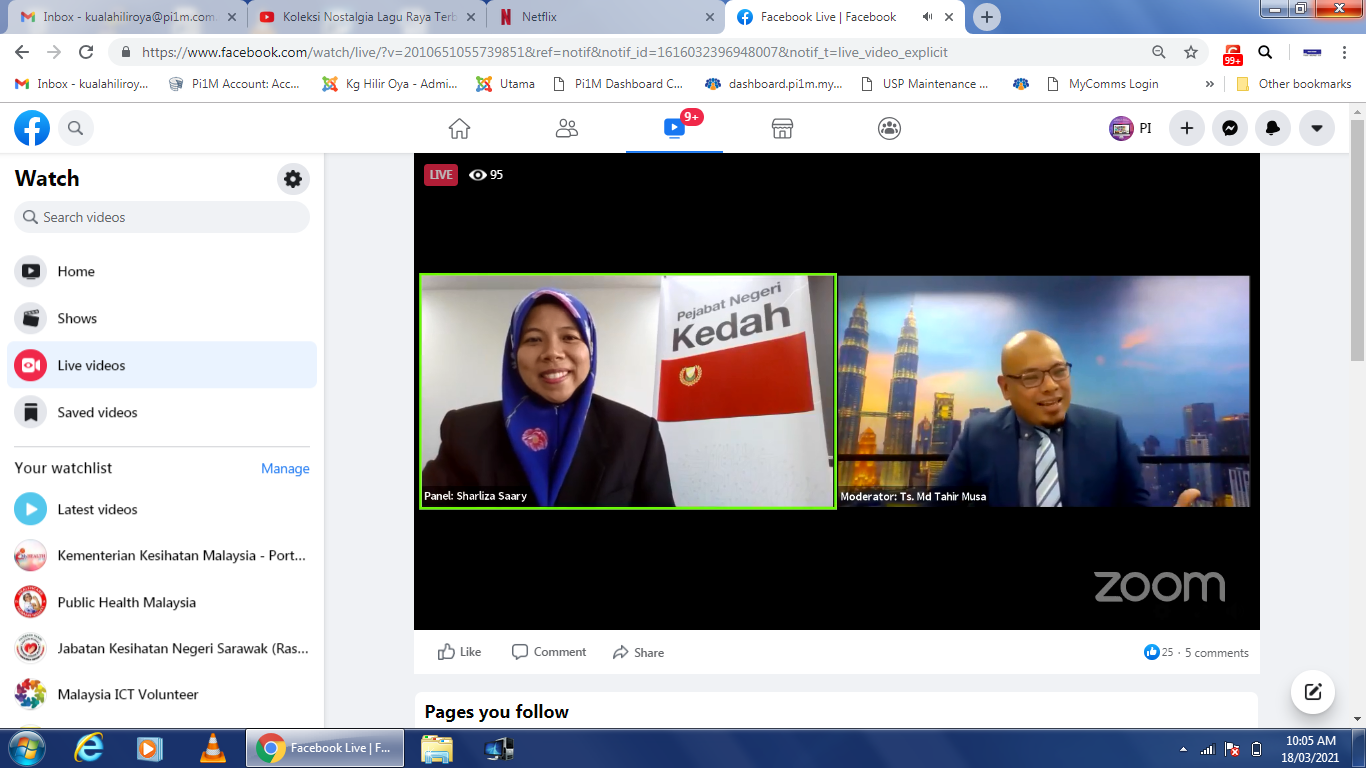Bookmark this page with the star icon

coord(1191,52)
